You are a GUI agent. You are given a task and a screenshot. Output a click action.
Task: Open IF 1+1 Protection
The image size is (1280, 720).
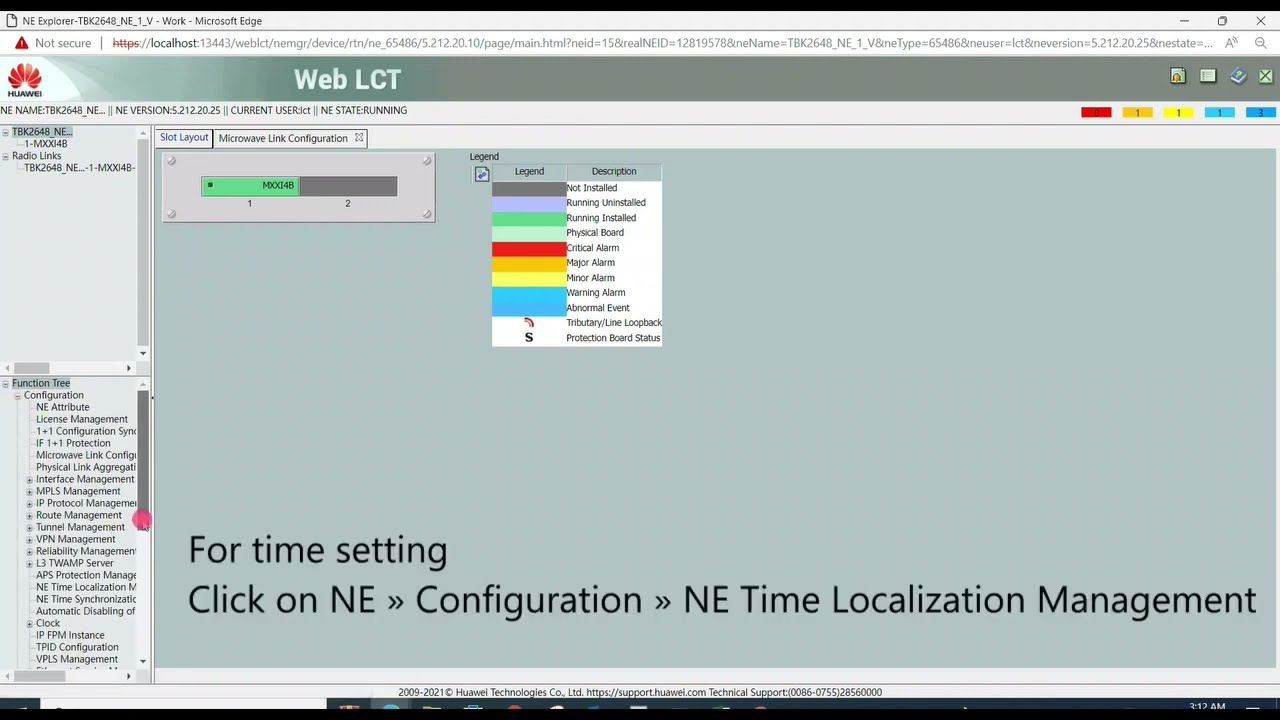coord(73,443)
